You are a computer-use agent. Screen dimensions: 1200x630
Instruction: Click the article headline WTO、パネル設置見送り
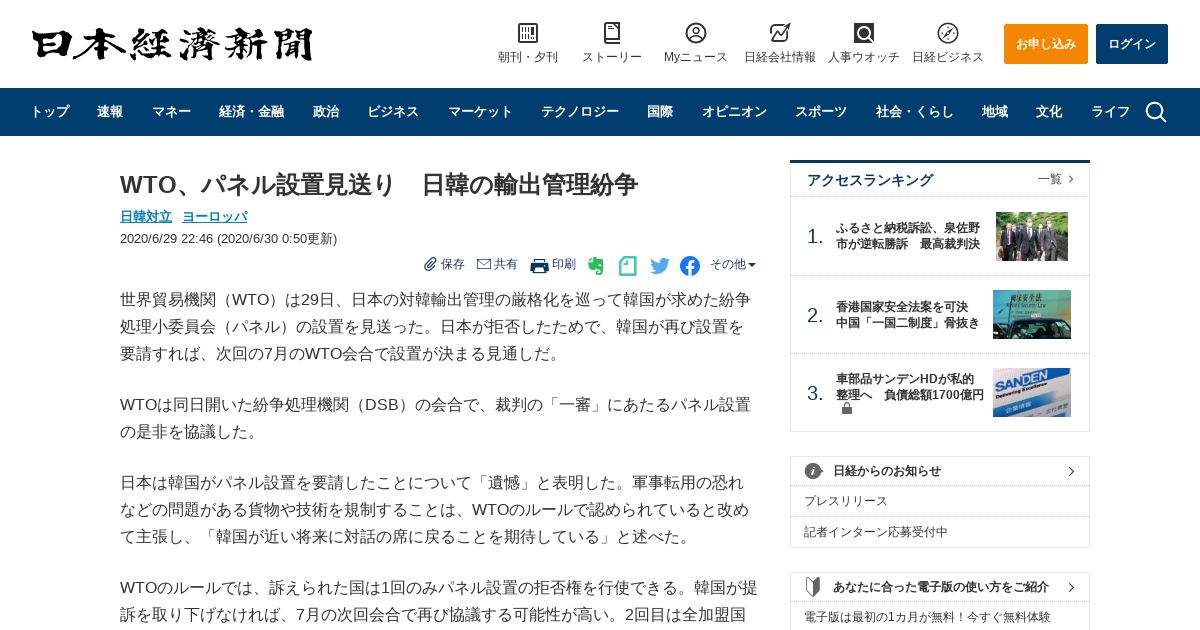379,184
